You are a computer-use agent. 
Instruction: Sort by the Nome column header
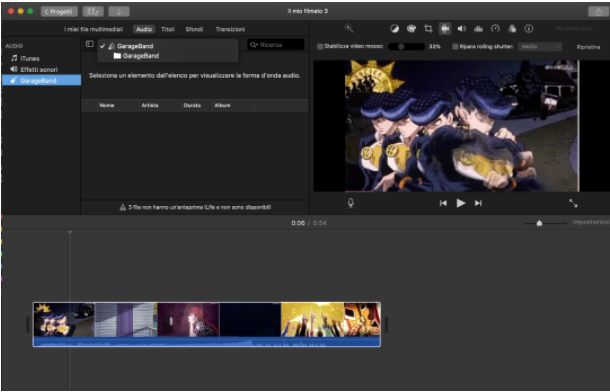click(x=107, y=105)
